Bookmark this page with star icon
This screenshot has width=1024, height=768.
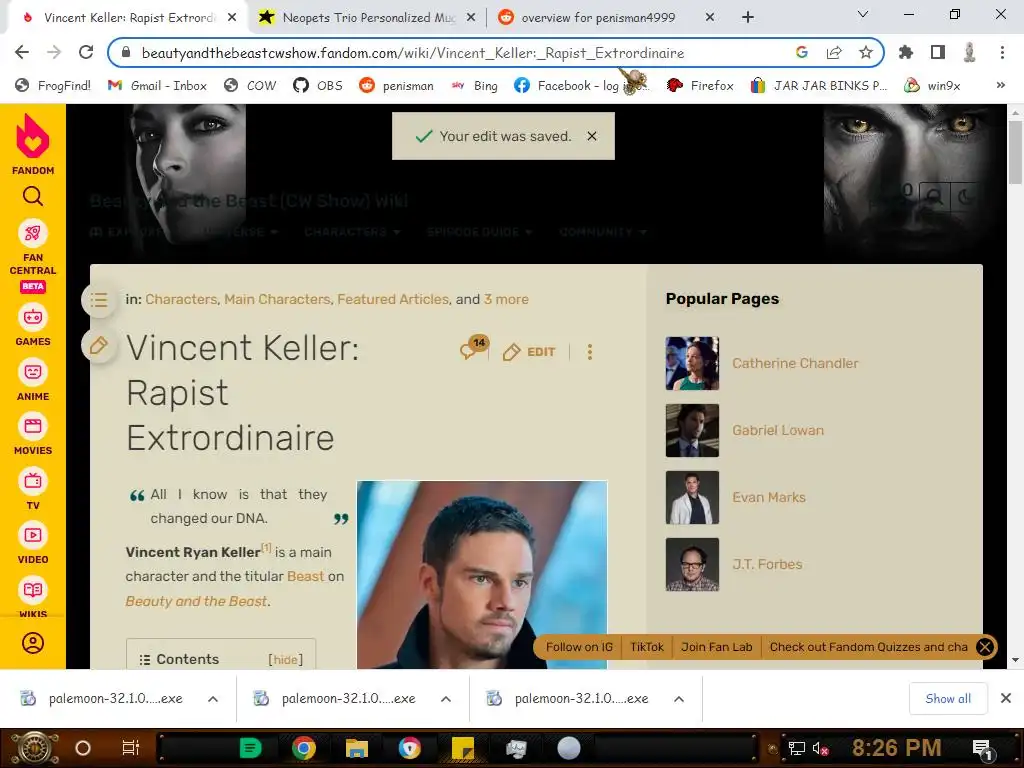click(x=866, y=52)
